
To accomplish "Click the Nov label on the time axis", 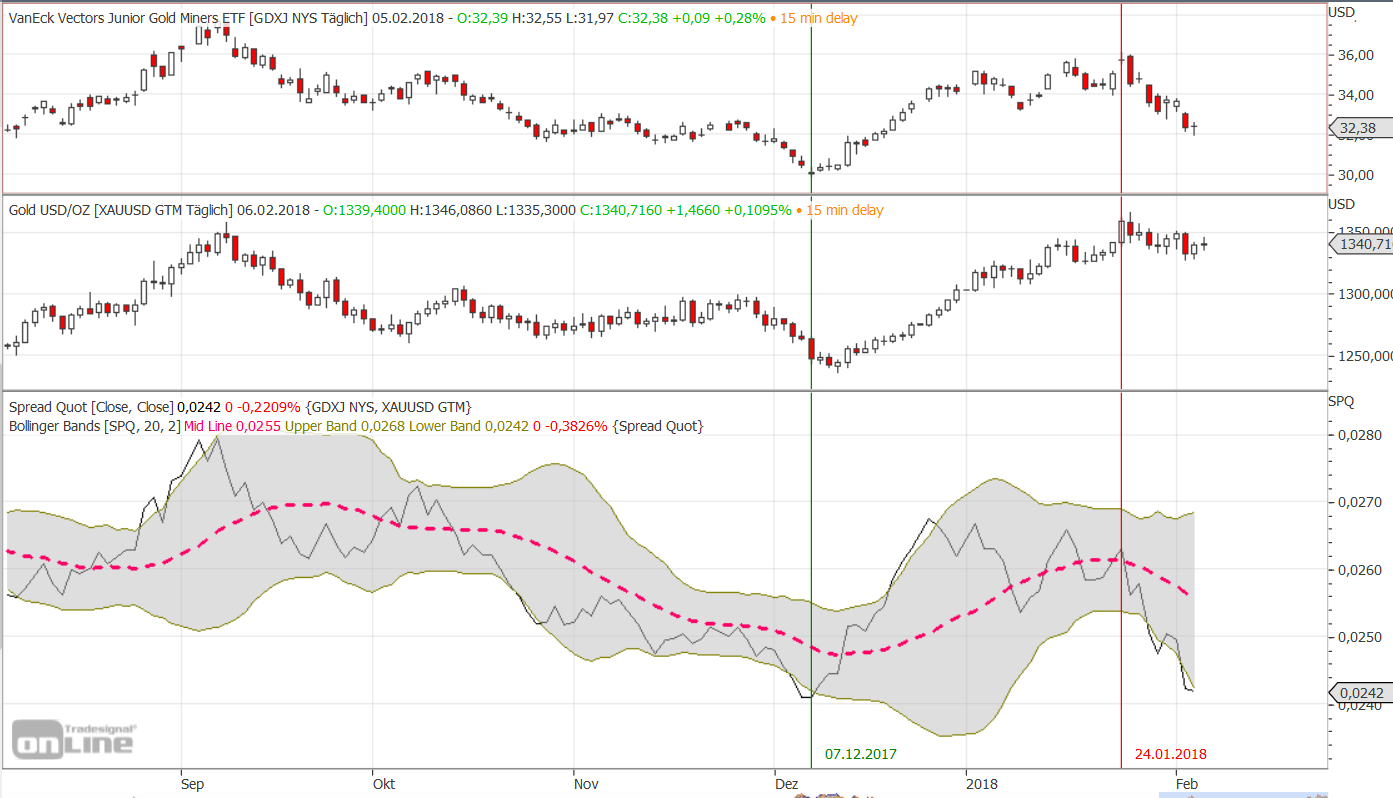I will (587, 783).
